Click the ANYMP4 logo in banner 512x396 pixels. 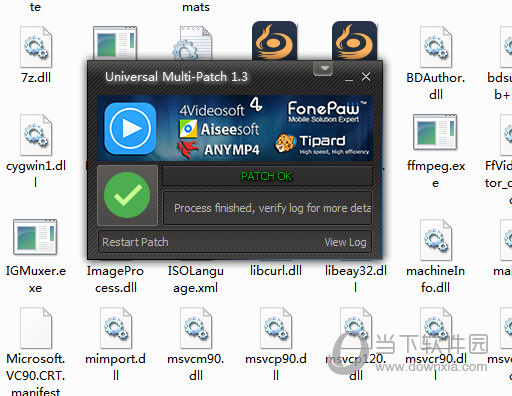coord(218,149)
